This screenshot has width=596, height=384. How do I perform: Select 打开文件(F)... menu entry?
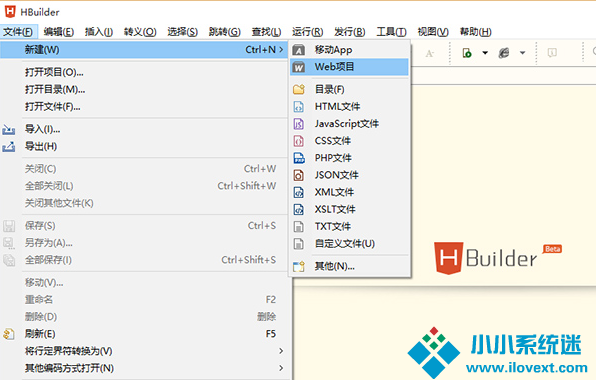coord(144,106)
